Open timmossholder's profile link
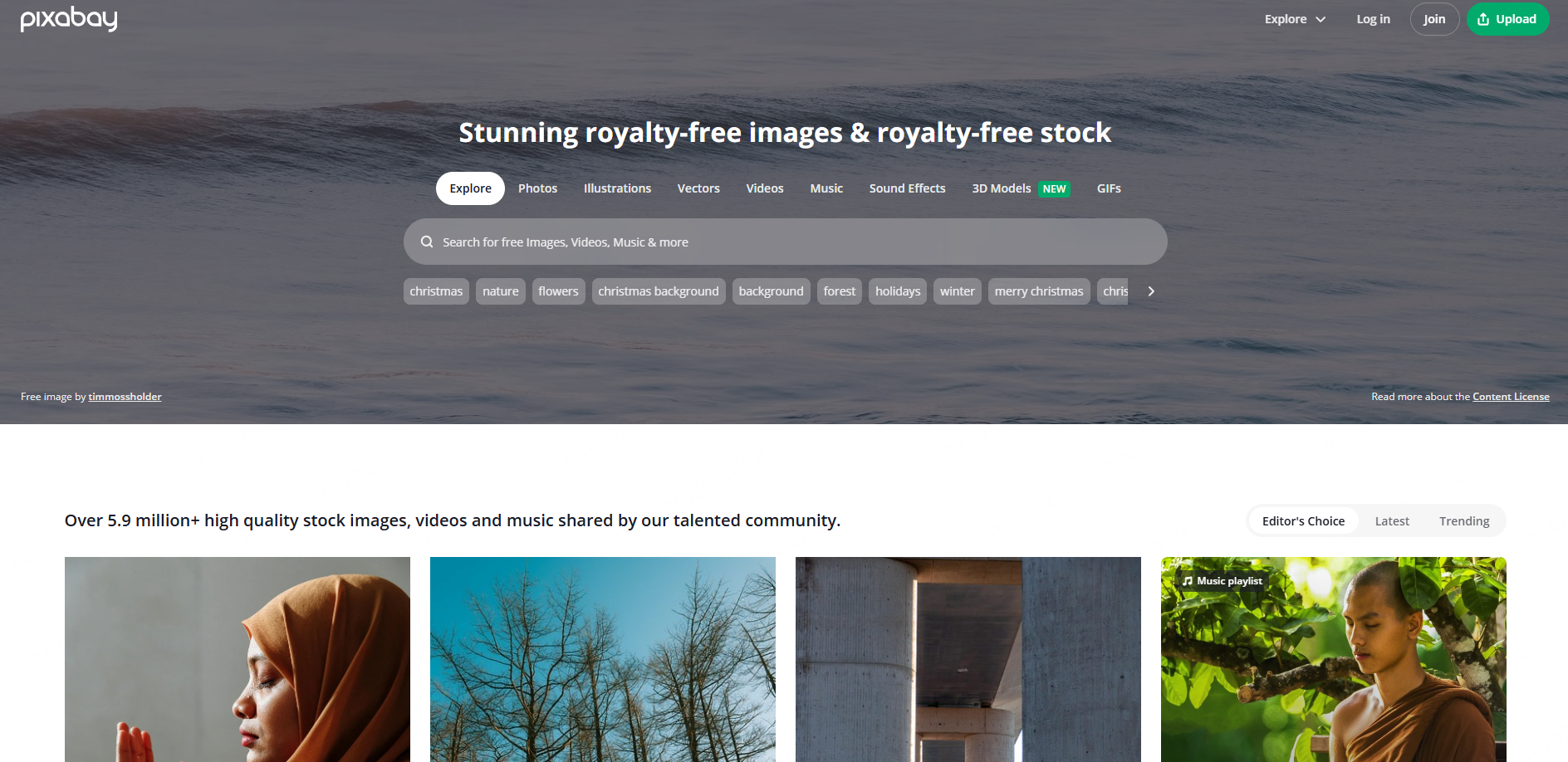 (125, 397)
